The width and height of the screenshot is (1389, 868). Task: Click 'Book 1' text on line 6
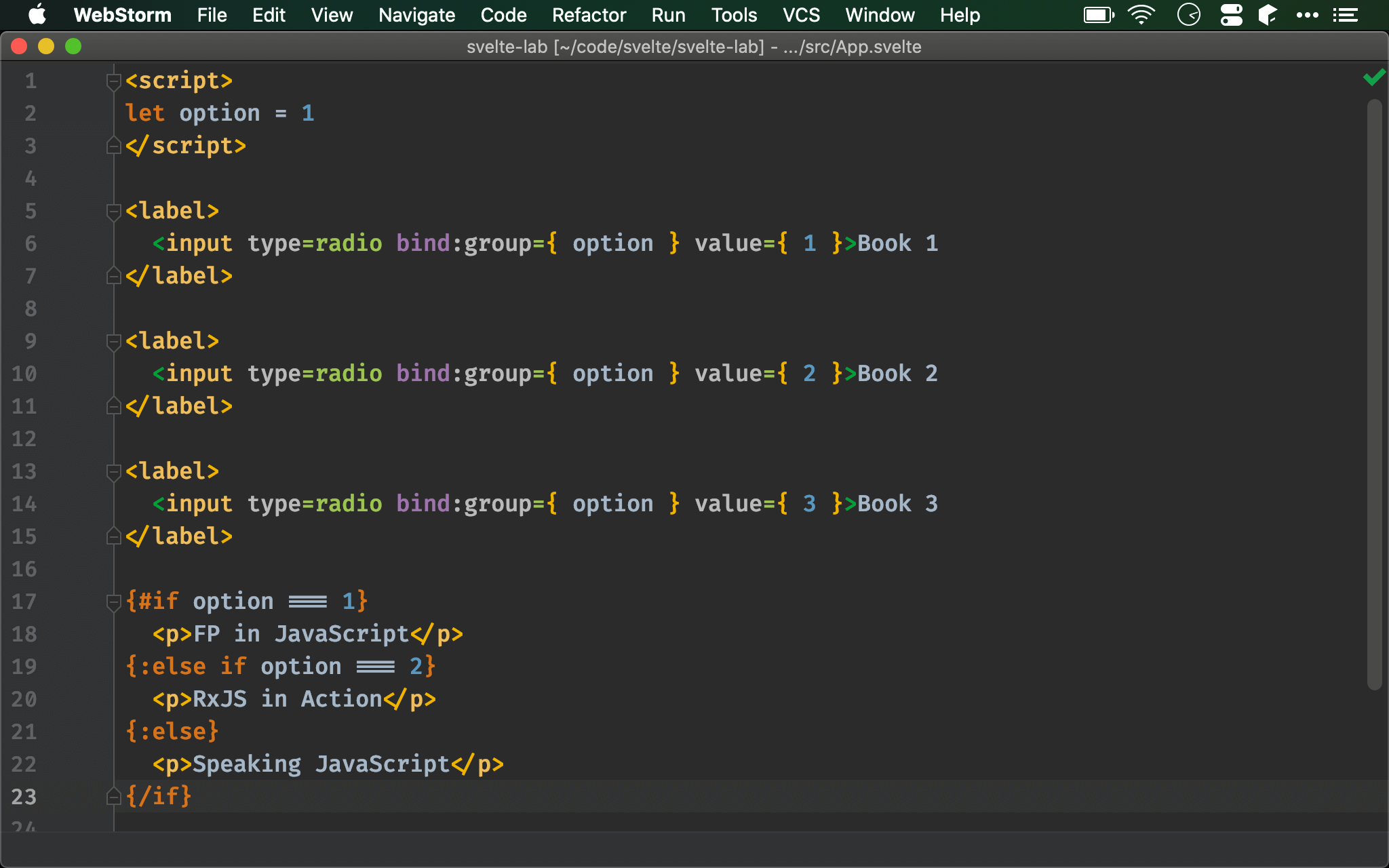(x=898, y=243)
